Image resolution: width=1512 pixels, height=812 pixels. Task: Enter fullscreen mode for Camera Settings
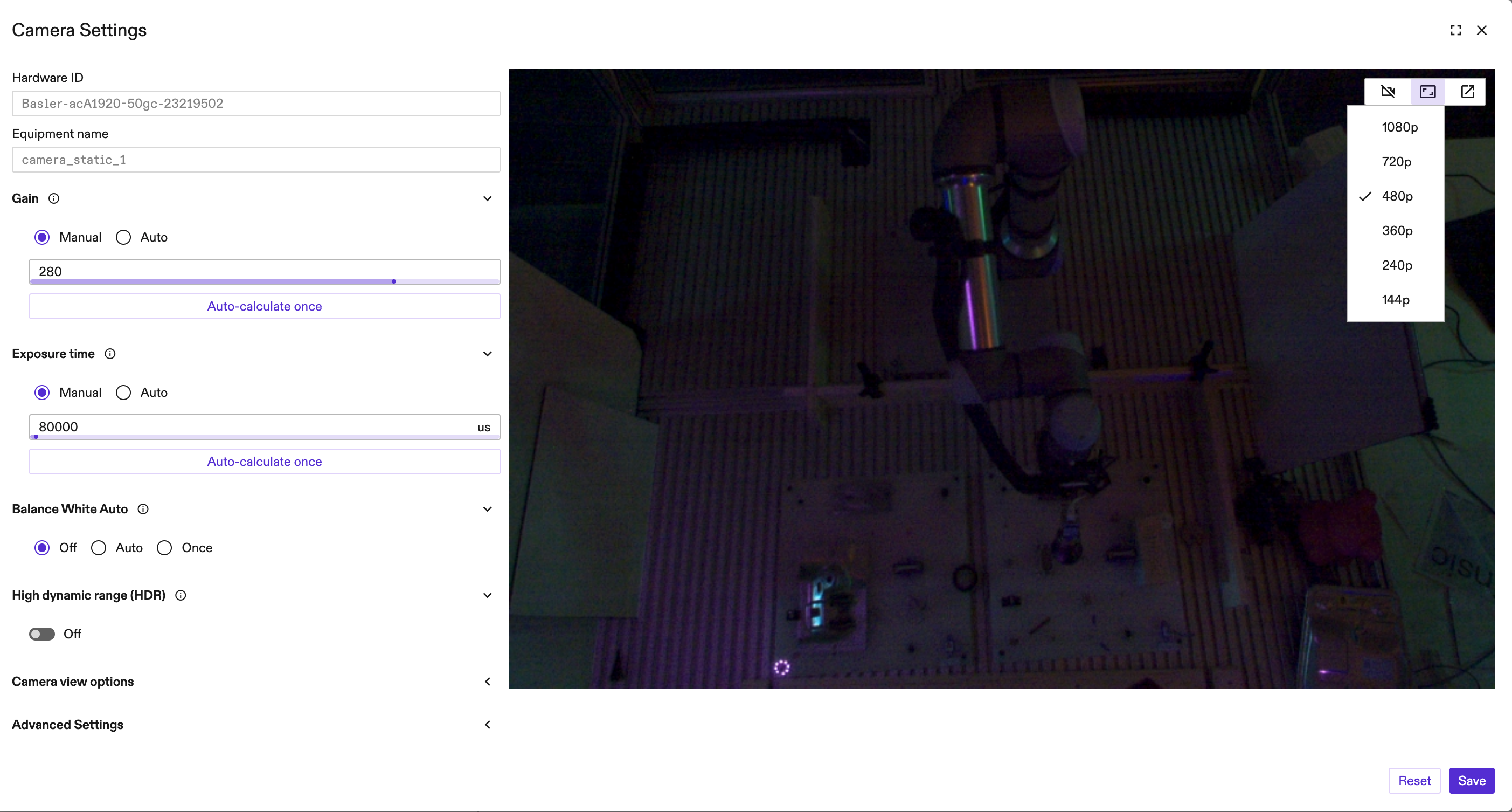point(1455,30)
